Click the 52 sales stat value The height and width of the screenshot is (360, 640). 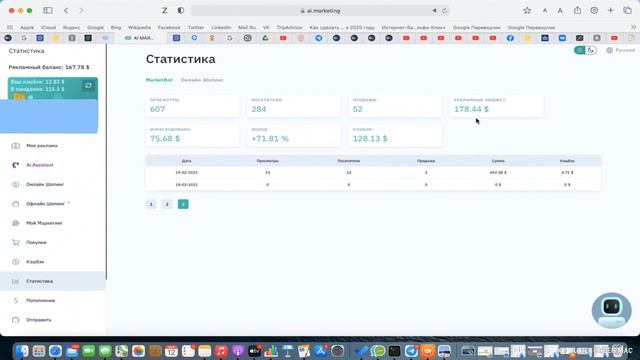[358, 109]
